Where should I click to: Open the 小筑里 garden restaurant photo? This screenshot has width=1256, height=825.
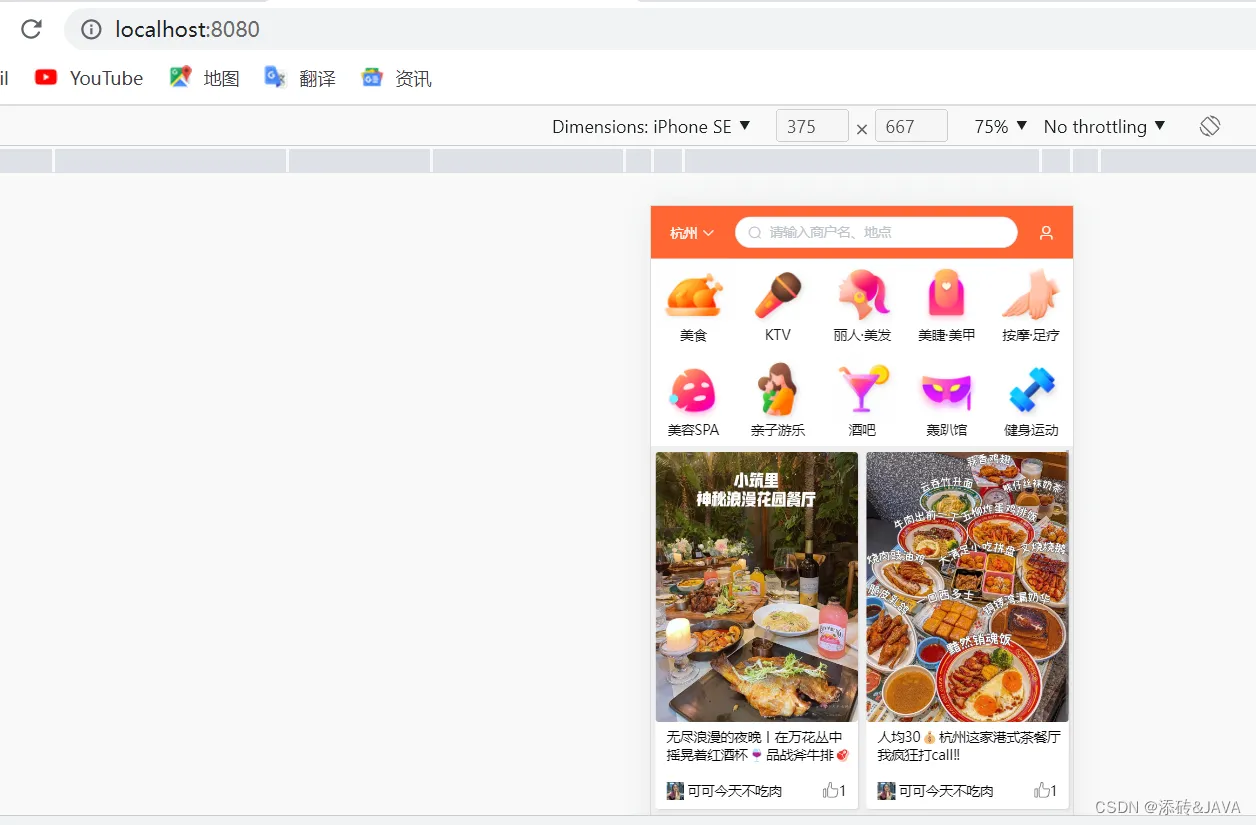[x=757, y=587]
